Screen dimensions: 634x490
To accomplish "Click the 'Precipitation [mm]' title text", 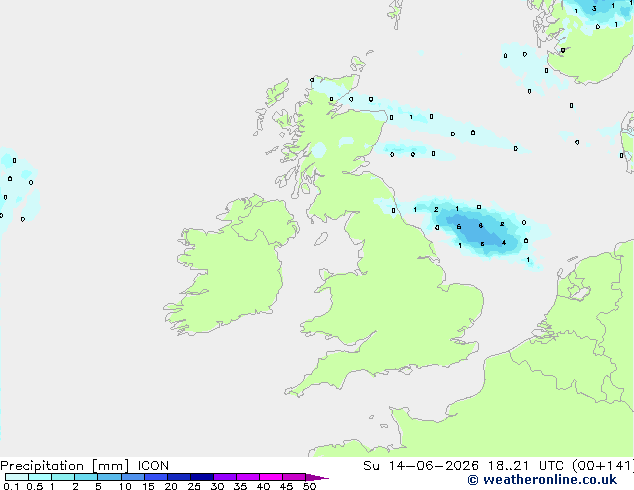I will coord(64,466).
